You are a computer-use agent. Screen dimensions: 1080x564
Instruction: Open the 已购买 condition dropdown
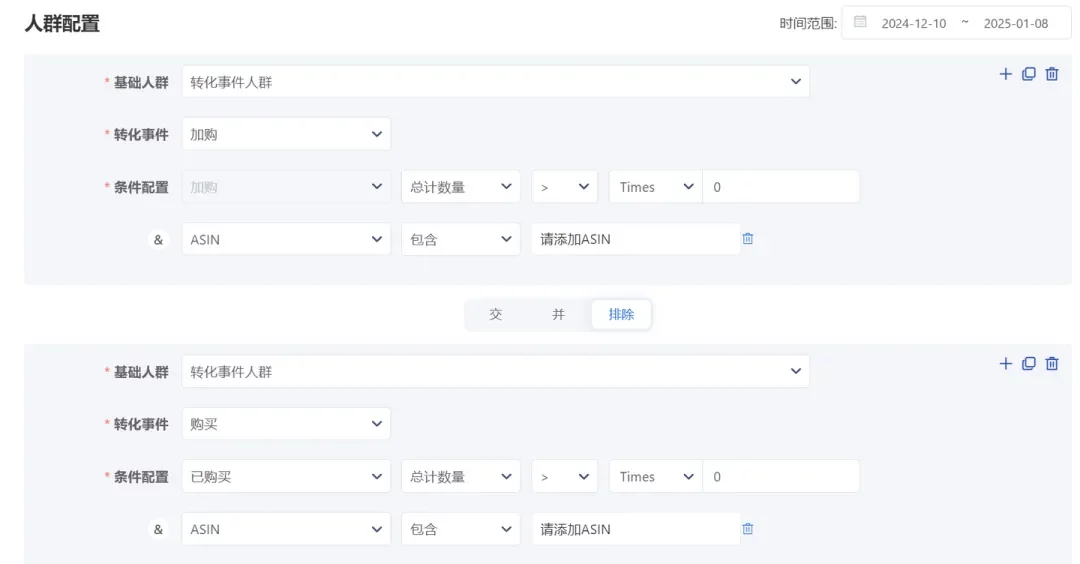coord(286,477)
